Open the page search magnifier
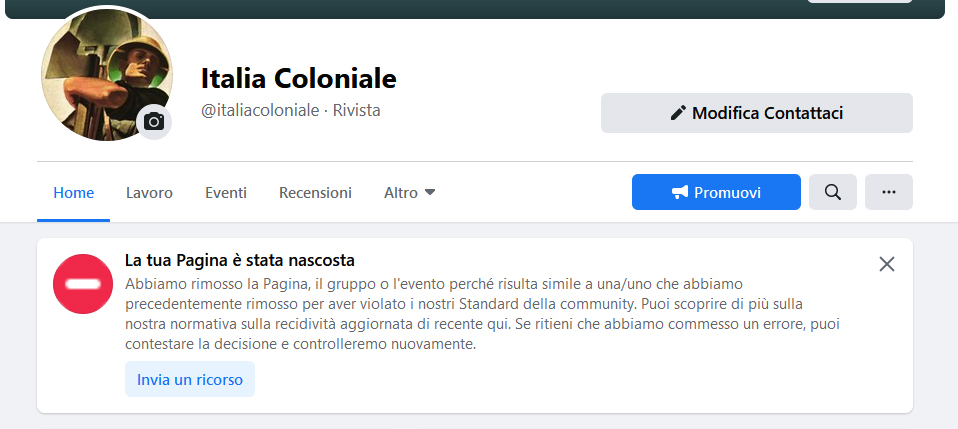This screenshot has width=958, height=429. (832, 192)
